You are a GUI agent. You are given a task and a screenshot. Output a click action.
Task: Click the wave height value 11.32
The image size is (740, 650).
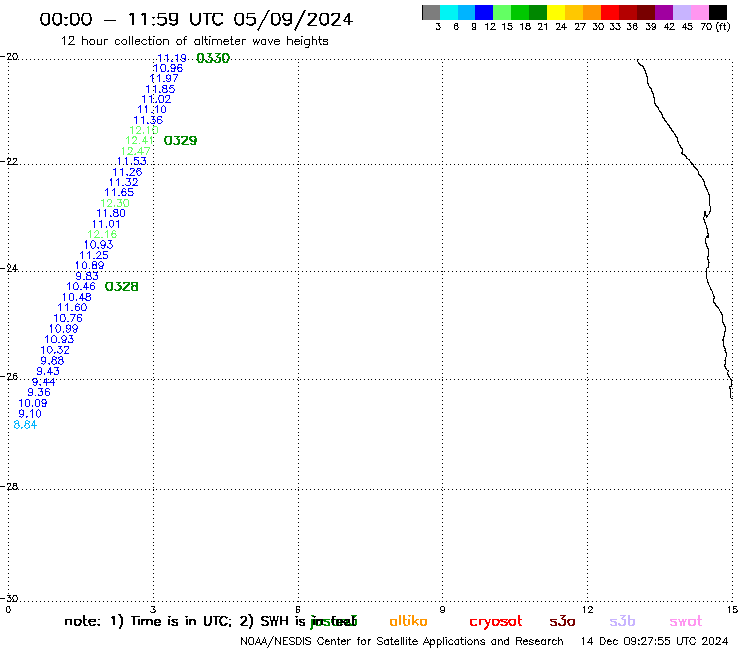[124, 182]
